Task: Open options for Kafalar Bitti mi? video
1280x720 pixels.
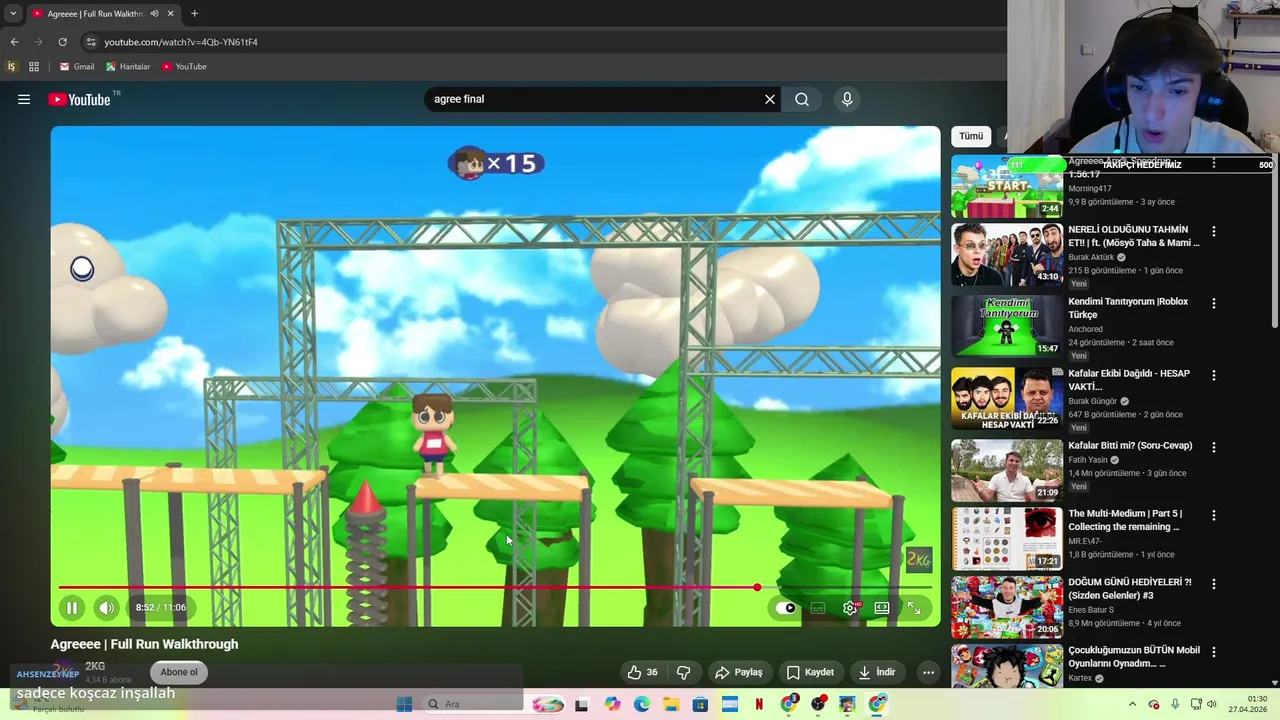Action: click(x=1214, y=447)
